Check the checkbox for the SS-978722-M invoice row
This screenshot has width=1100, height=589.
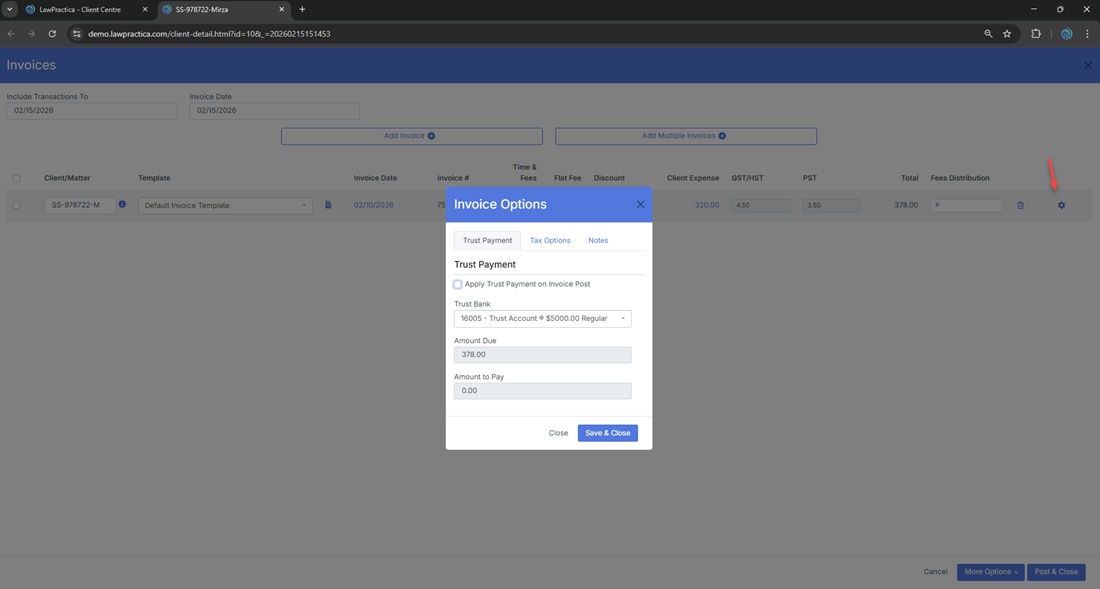point(16,206)
